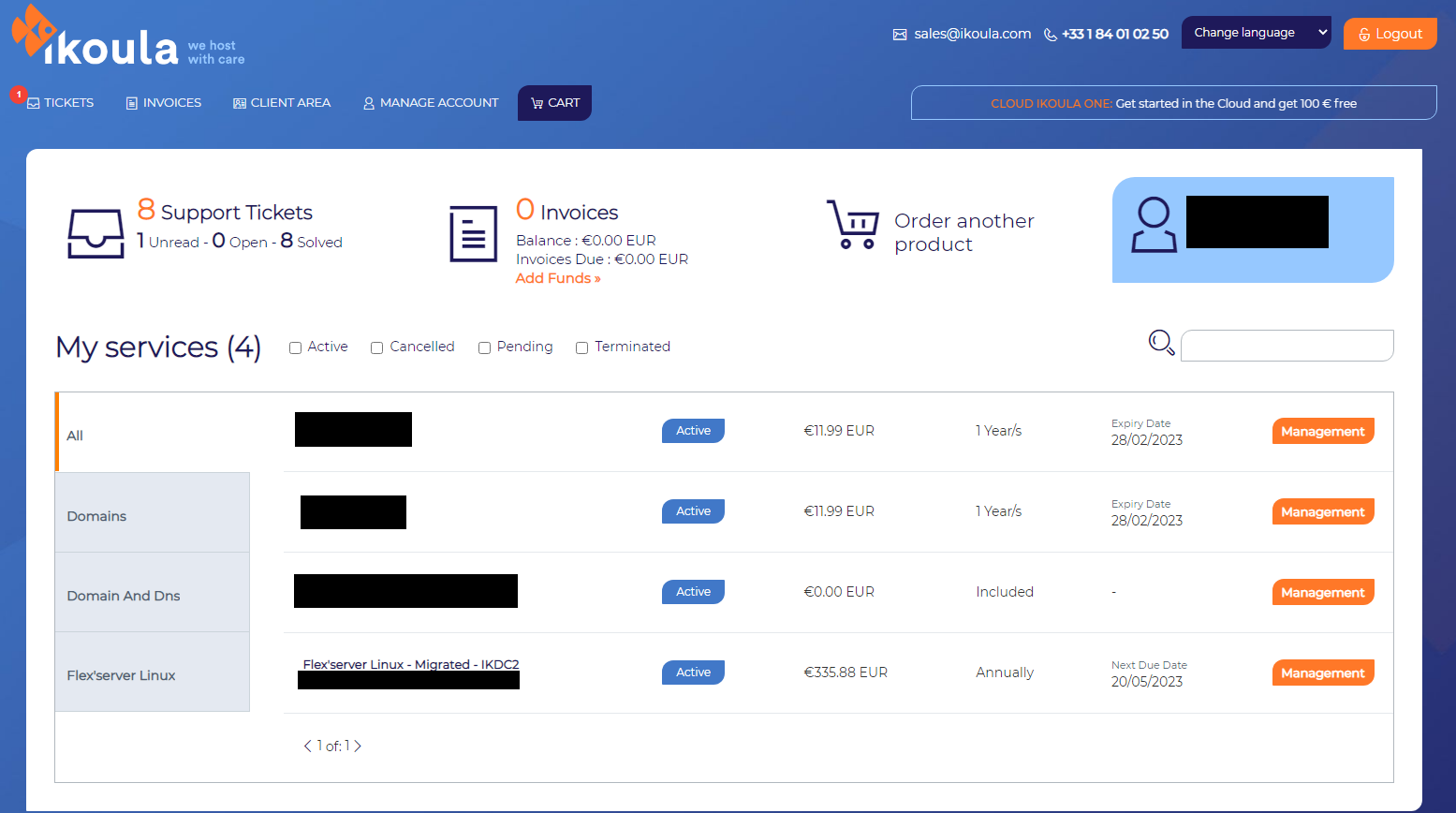Open the Cart menu item

coord(554,103)
